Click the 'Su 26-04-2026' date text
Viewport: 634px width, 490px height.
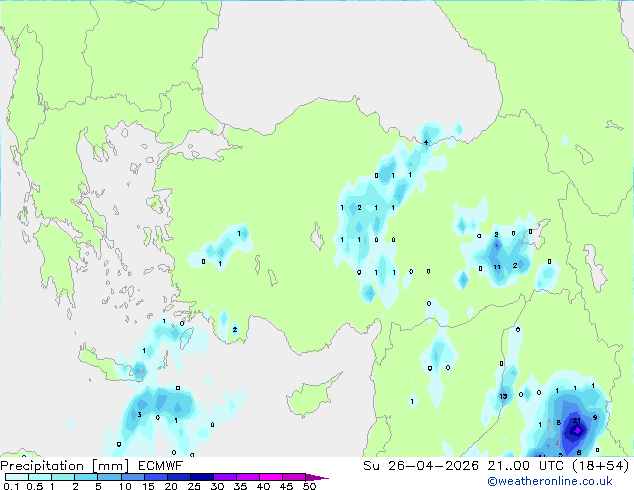[x=421, y=466]
